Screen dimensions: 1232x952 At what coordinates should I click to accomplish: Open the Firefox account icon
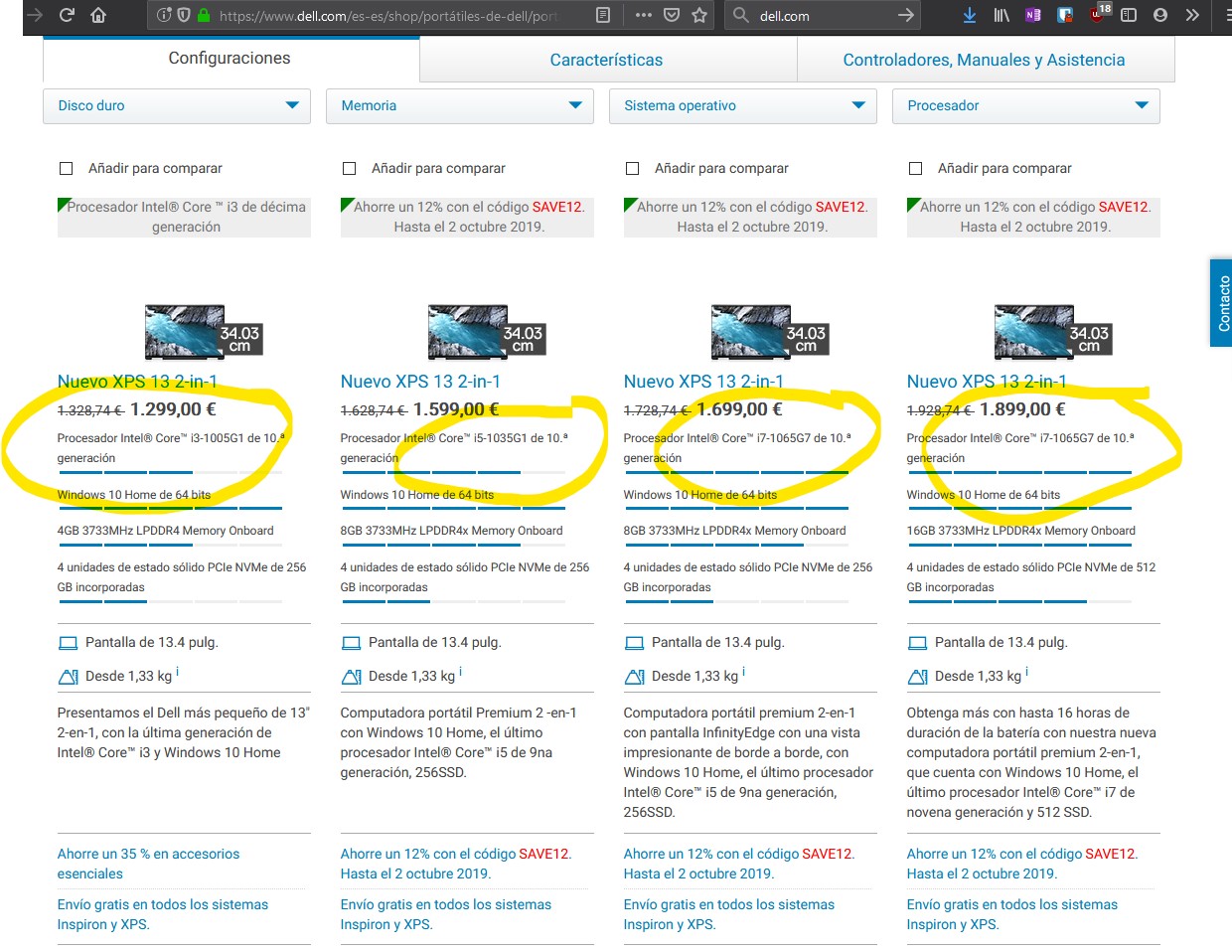[1160, 15]
